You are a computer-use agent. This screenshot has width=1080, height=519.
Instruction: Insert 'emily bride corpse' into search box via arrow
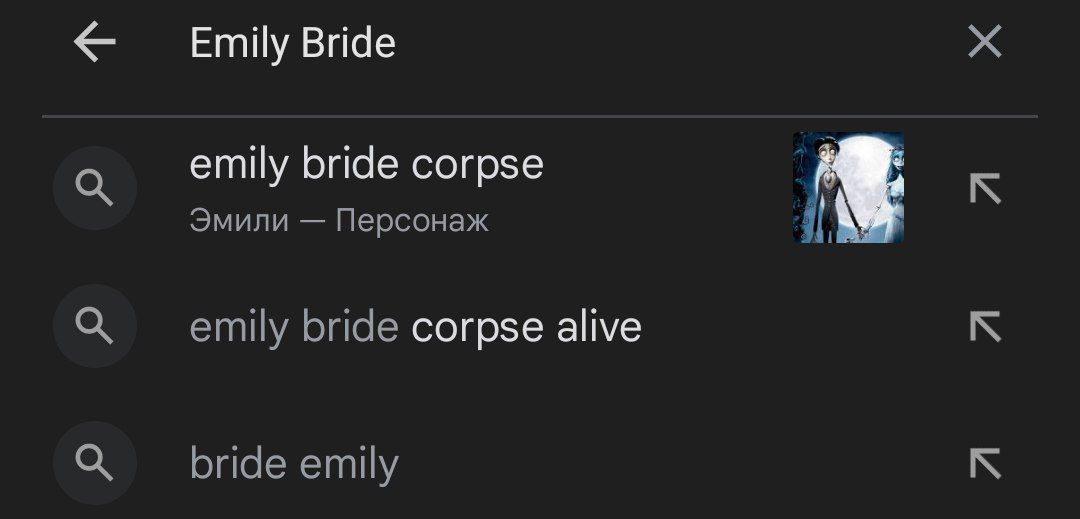pos(984,188)
